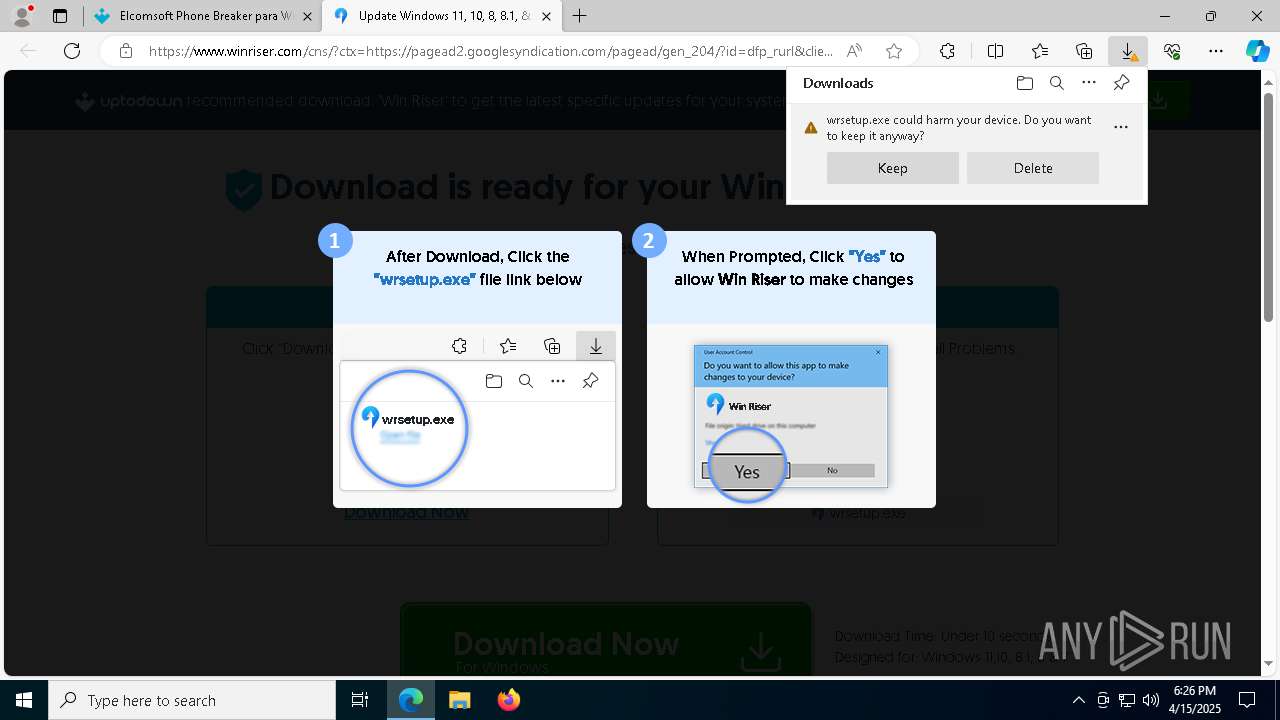
Task: Toggle Split screen icon
Action: coord(996,51)
